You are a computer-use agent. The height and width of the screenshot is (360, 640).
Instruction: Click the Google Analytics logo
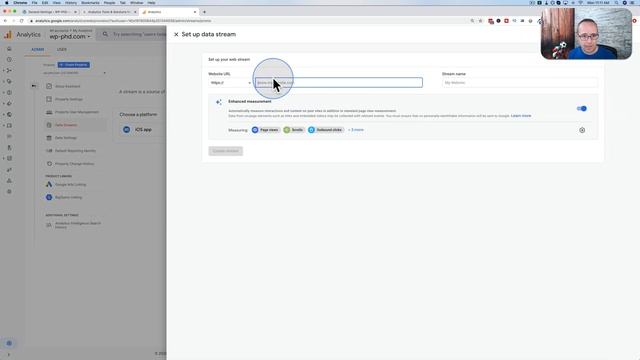pos(8,35)
